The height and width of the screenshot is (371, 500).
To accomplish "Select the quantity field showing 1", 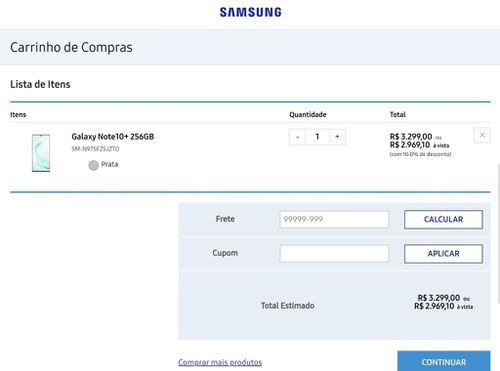I will click(x=317, y=137).
